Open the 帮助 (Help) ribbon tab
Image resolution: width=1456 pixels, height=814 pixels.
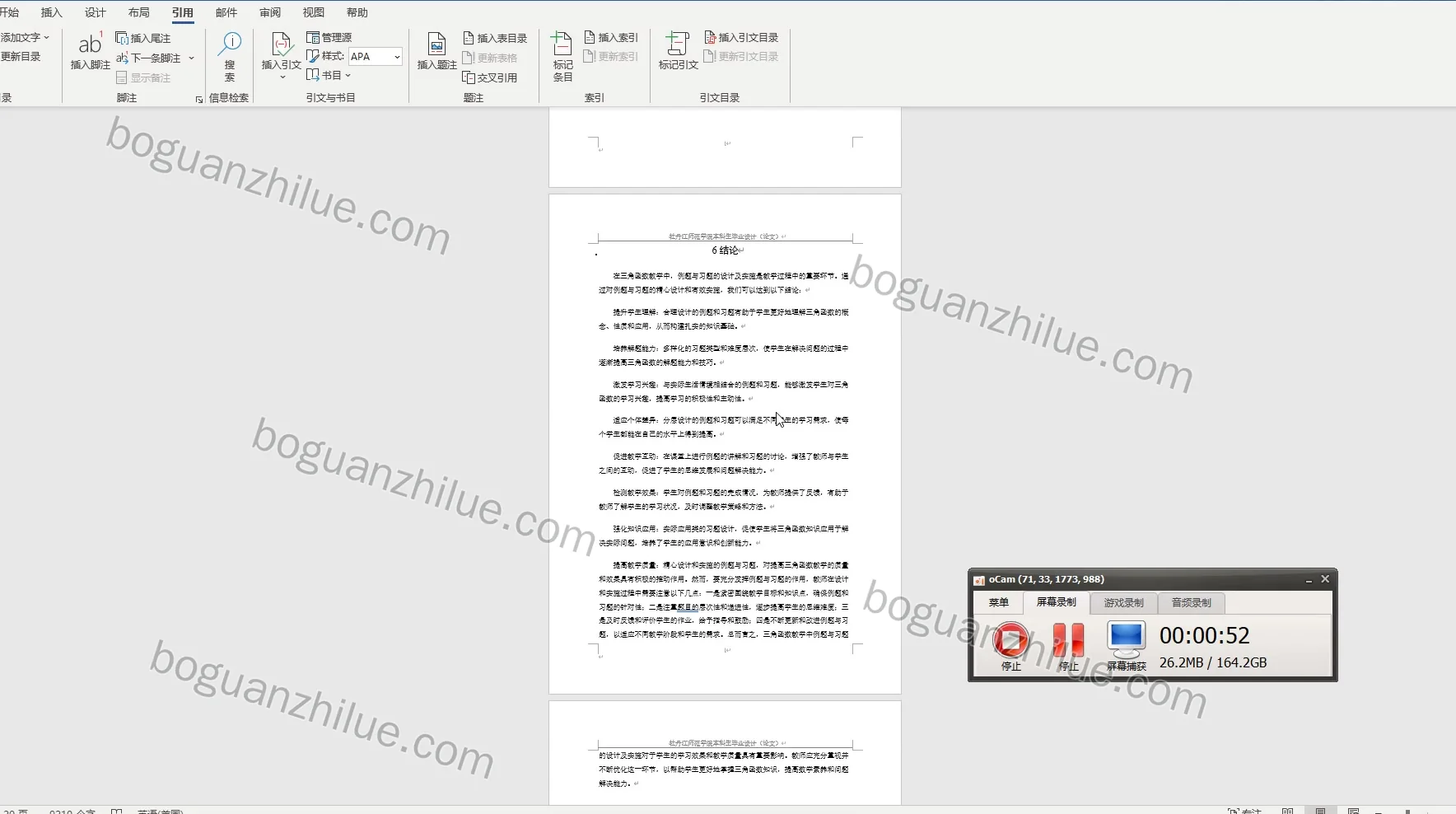click(357, 12)
